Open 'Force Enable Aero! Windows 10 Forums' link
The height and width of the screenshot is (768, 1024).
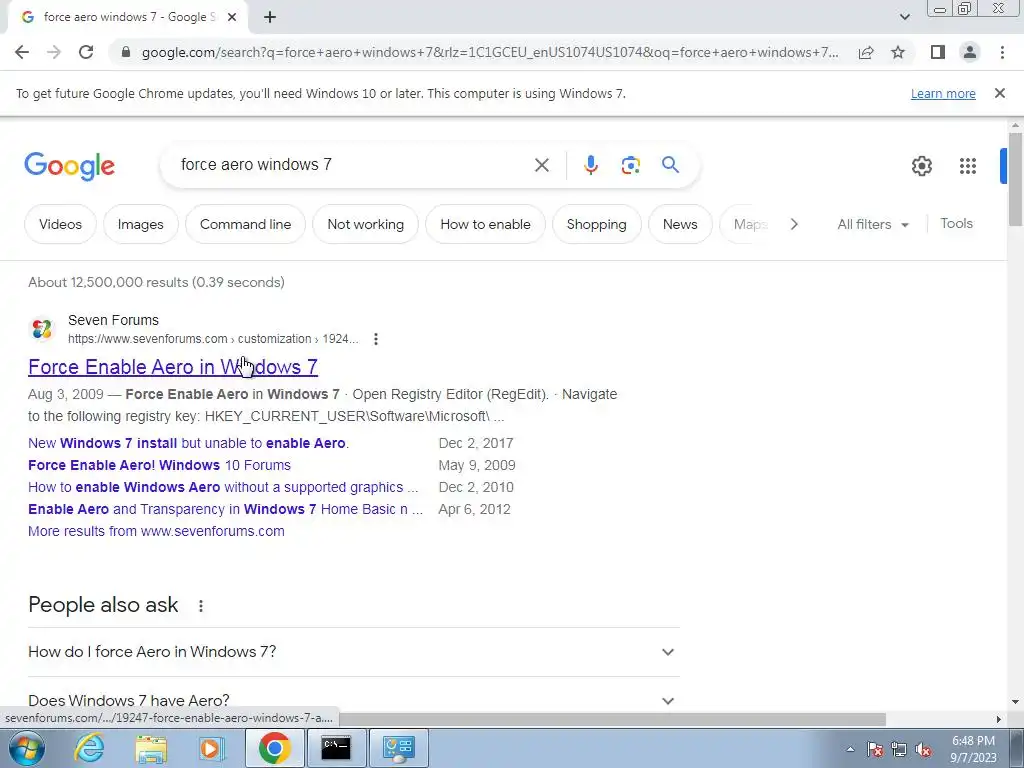(159, 465)
